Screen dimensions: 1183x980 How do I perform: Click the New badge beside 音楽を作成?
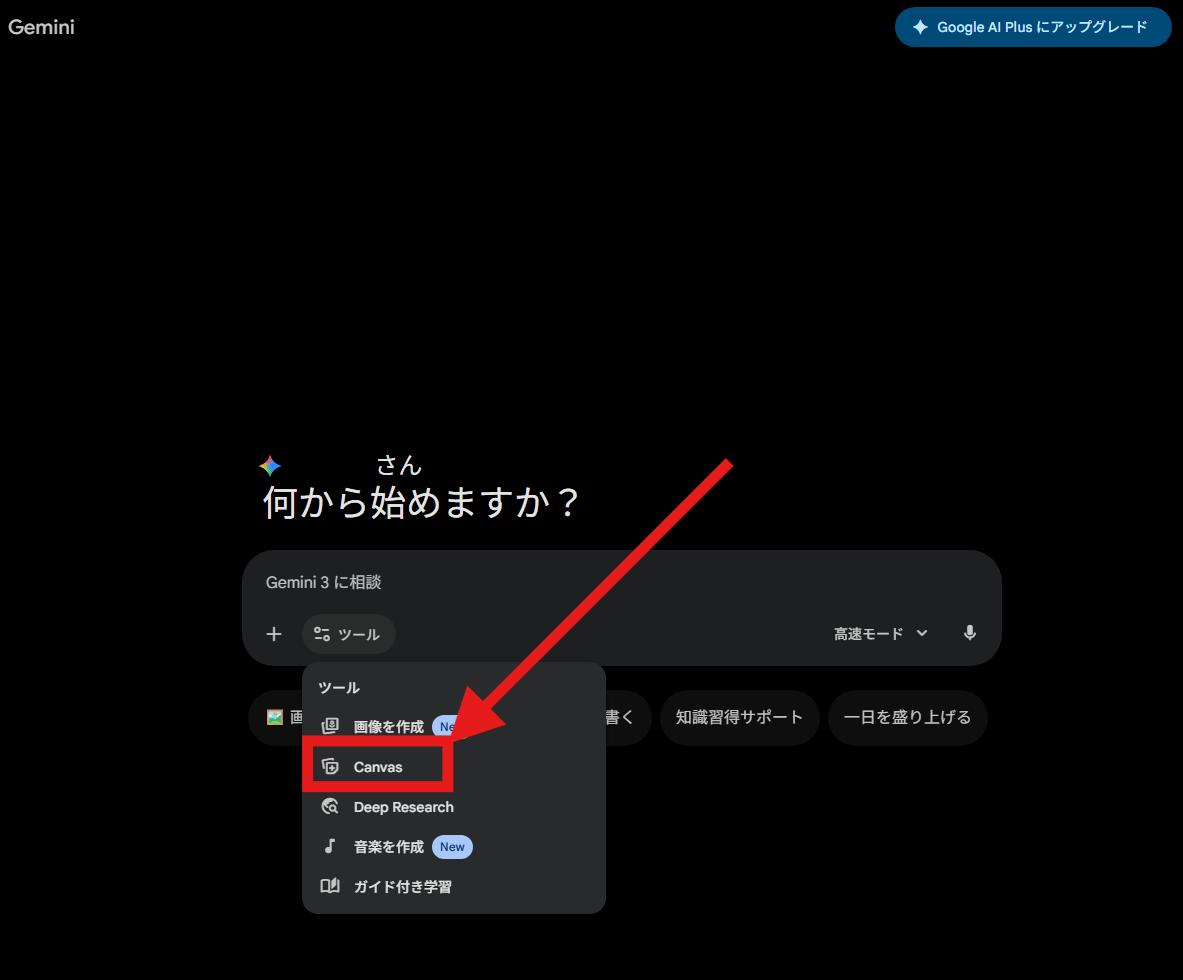pos(452,847)
